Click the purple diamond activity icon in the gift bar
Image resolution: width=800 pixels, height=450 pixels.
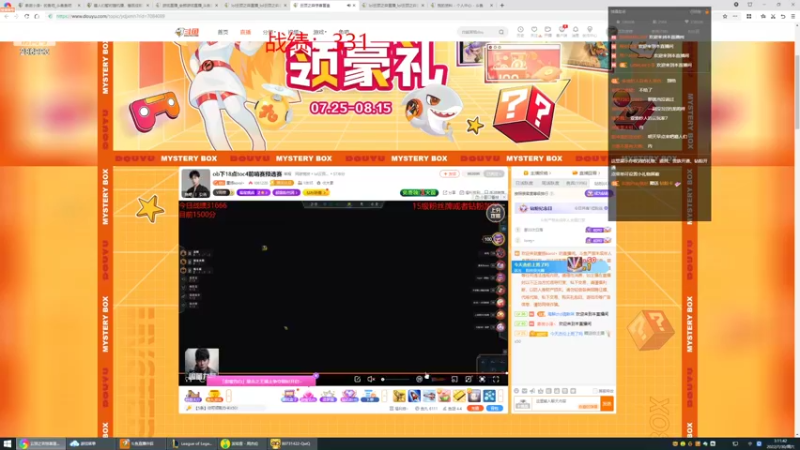(x=349, y=396)
